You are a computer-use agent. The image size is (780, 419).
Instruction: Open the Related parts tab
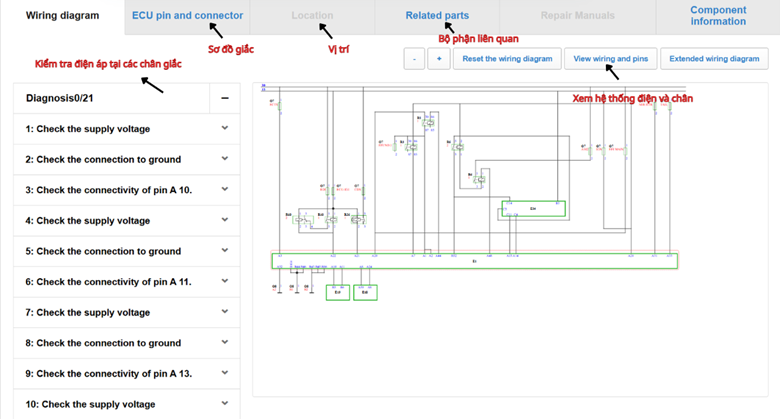pyautogui.click(x=437, y=16)
